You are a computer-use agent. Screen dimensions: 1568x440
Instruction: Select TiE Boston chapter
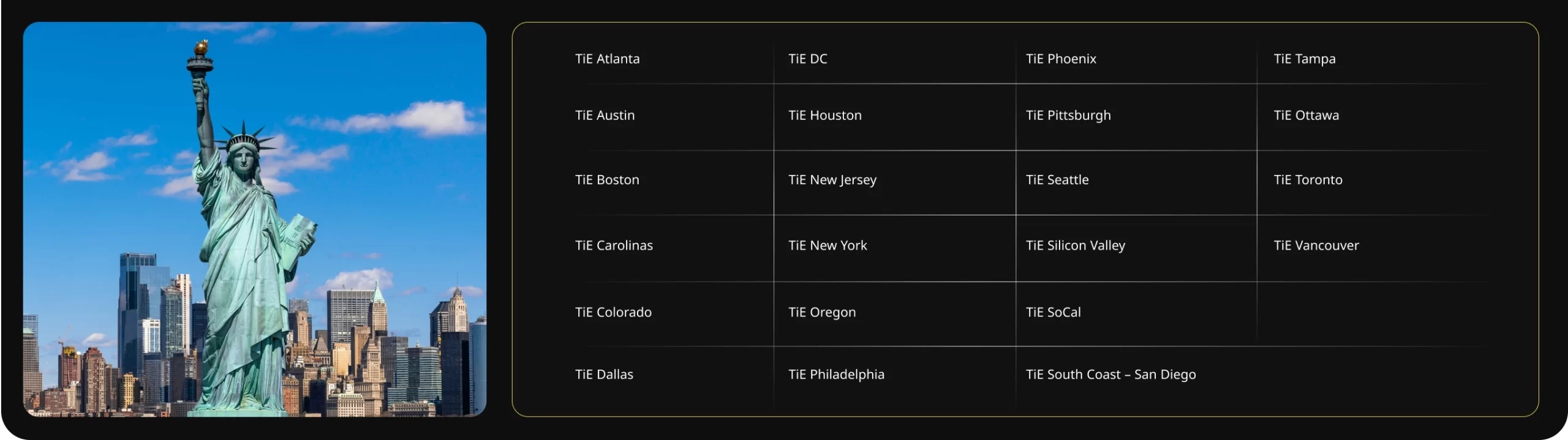point(606,179)
